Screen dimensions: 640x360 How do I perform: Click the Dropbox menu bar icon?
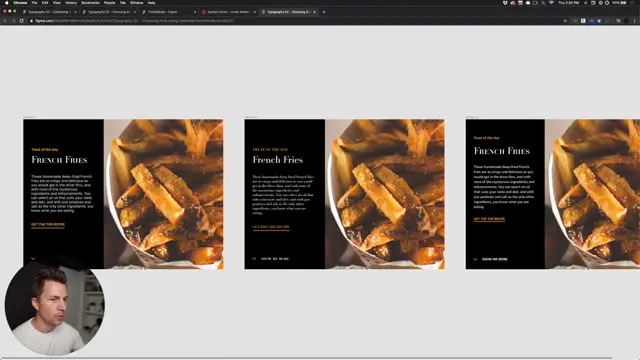[505, 2]
